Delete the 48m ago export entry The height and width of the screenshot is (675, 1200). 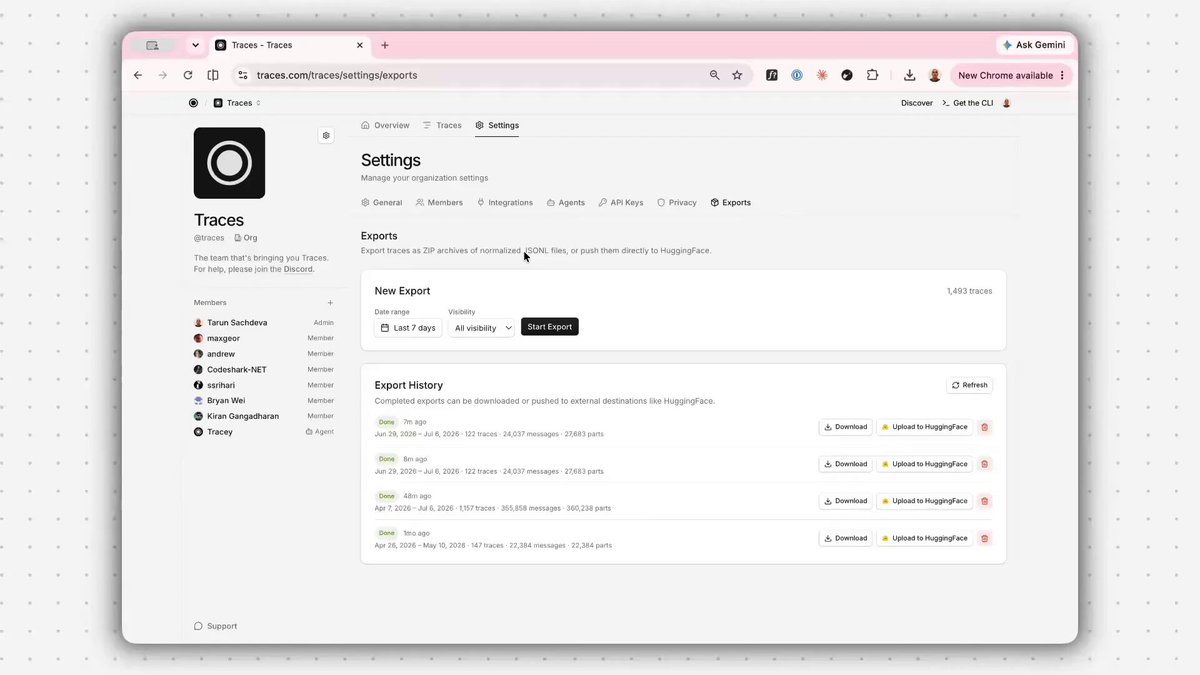coord(984,501)
